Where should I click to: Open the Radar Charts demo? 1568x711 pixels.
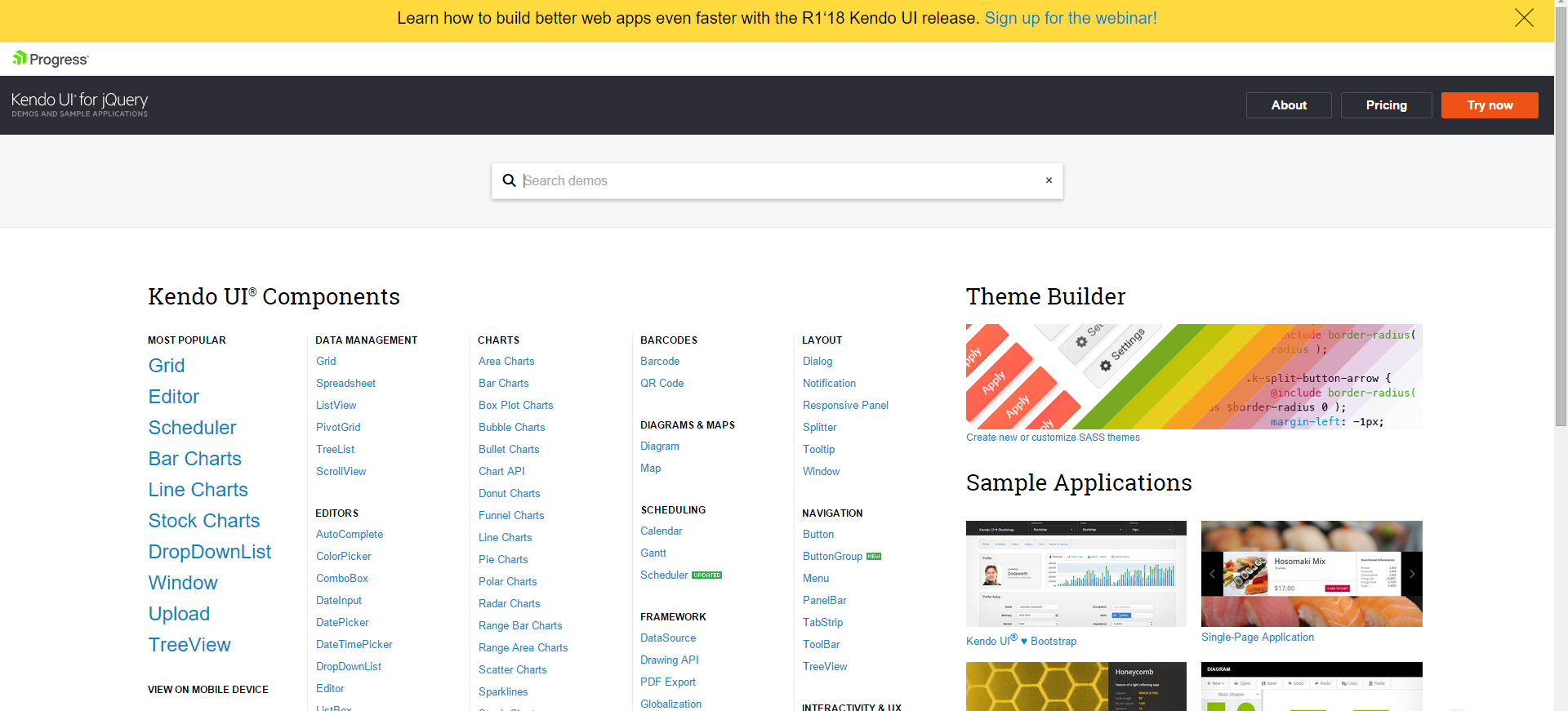coord(509,603)
